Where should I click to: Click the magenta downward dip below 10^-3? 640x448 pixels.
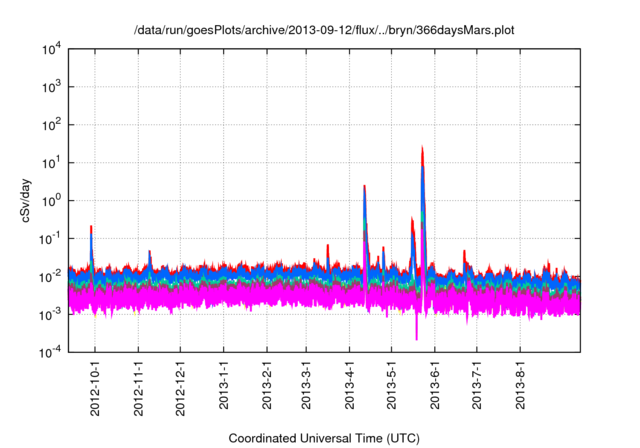[x=416, y=335]
